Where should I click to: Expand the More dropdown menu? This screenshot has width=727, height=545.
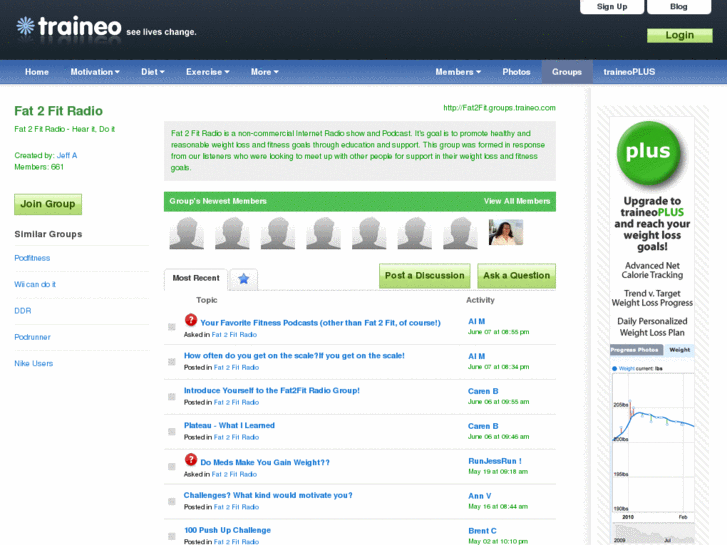pos(265,72)
